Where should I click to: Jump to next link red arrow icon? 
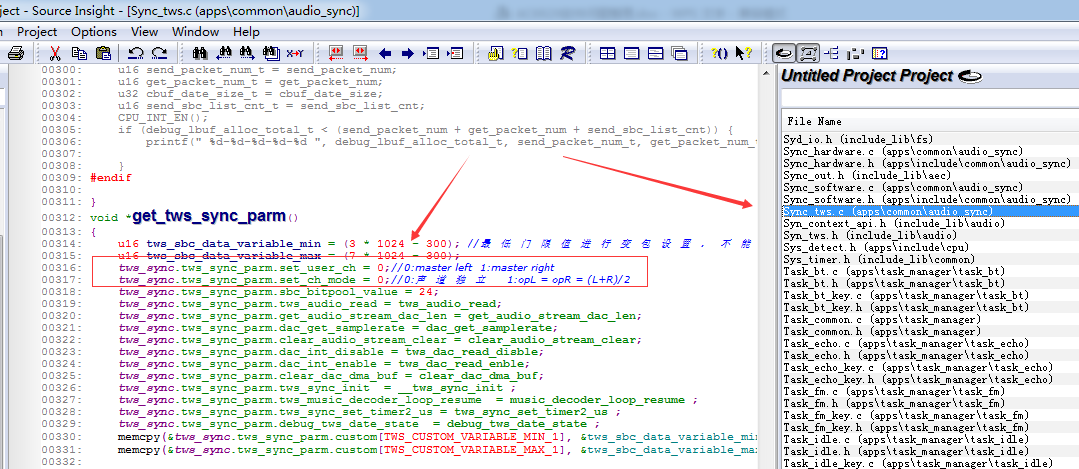(360, 53)
